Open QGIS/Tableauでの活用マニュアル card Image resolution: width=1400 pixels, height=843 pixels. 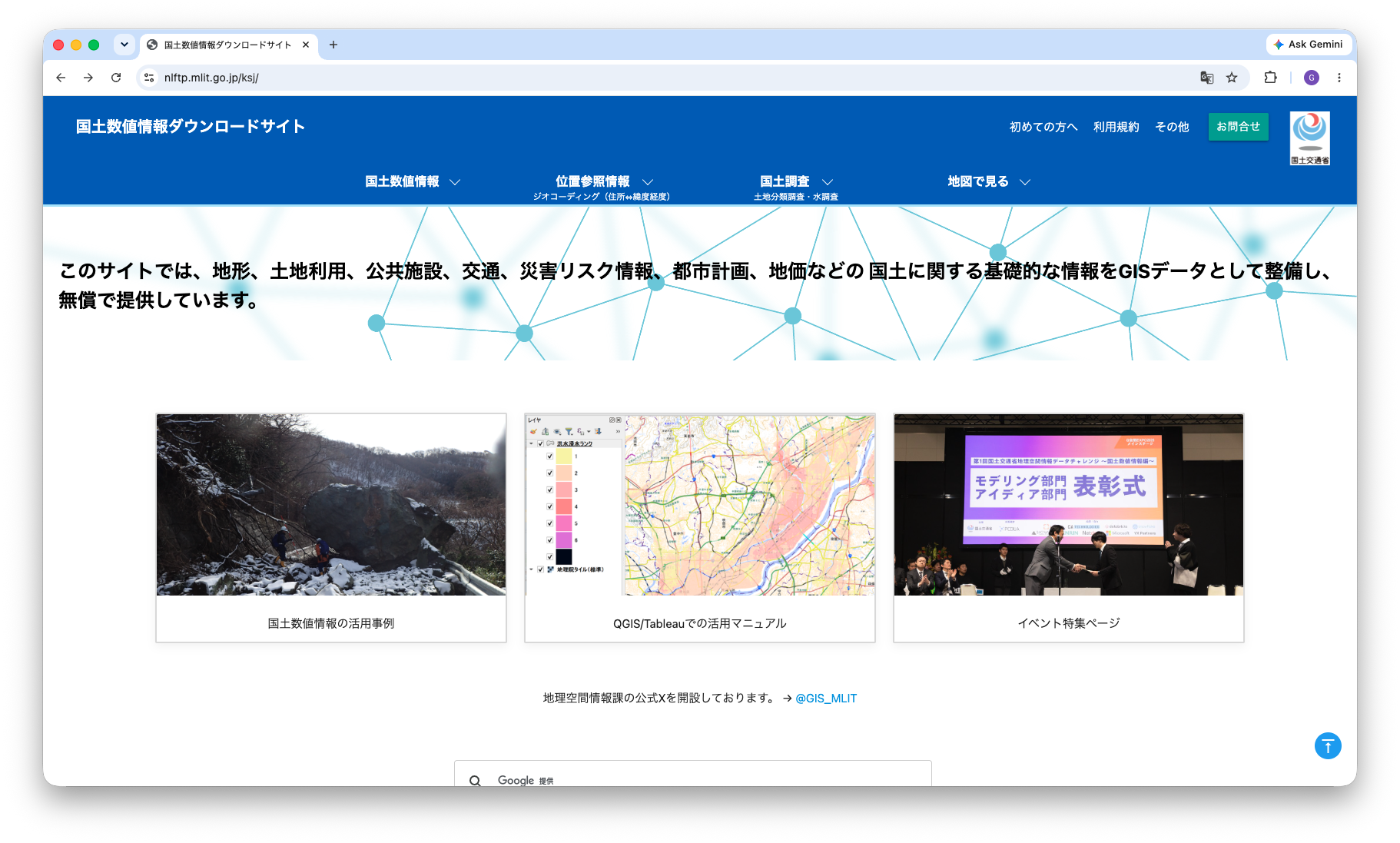[700, 528]
